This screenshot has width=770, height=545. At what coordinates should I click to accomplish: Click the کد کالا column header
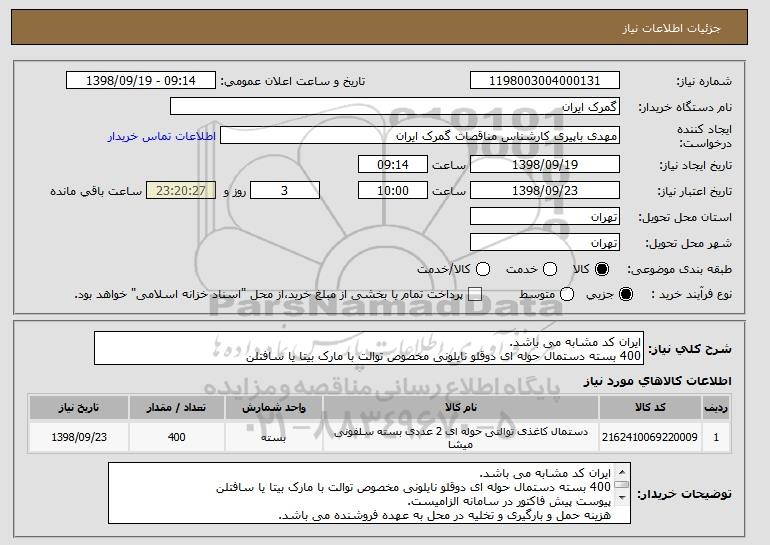650,408
